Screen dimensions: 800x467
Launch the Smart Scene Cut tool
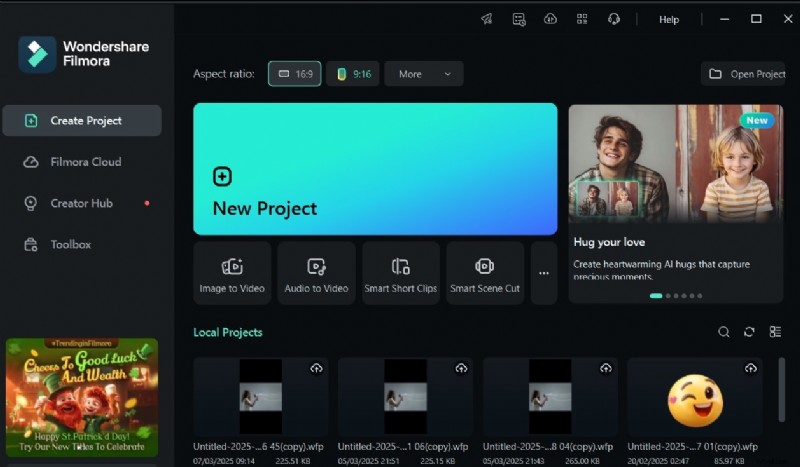(485, 272)
